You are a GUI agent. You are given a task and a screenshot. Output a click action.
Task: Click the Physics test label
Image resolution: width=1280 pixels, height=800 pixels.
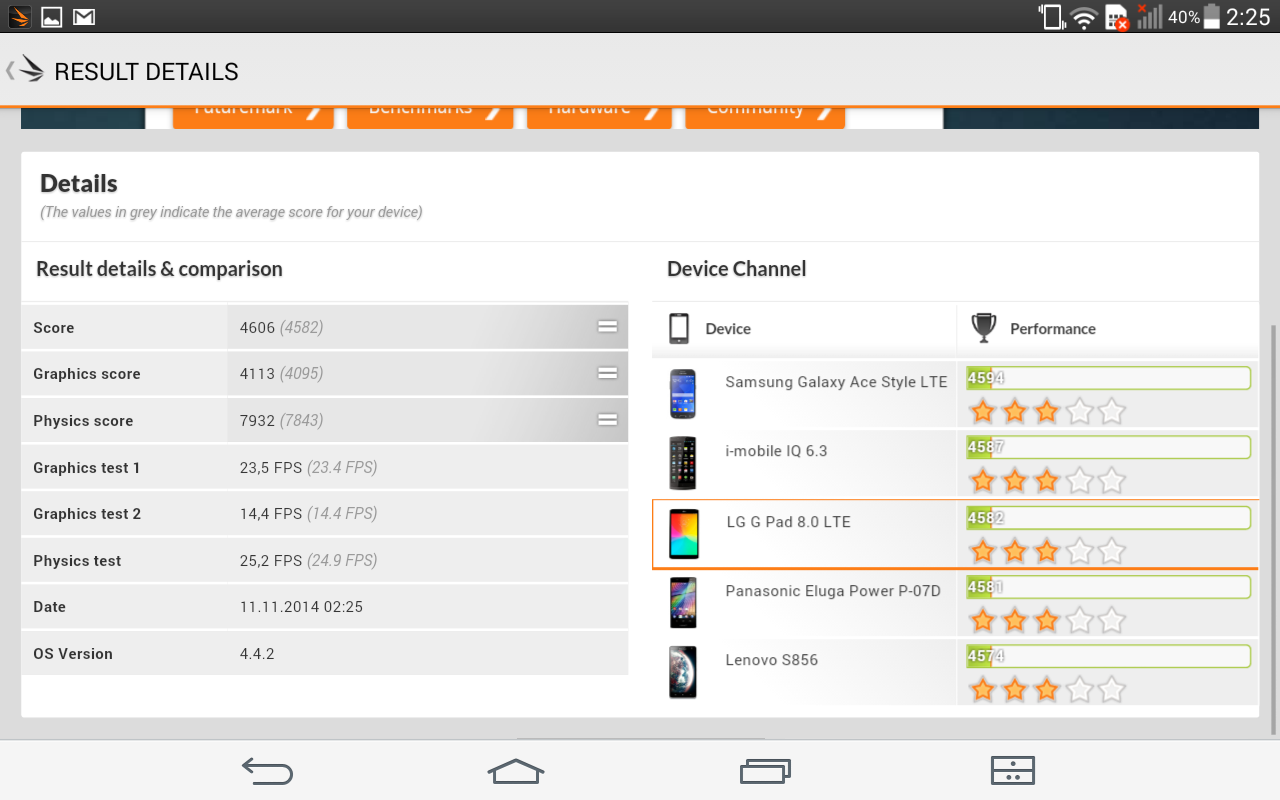[77, 561]
